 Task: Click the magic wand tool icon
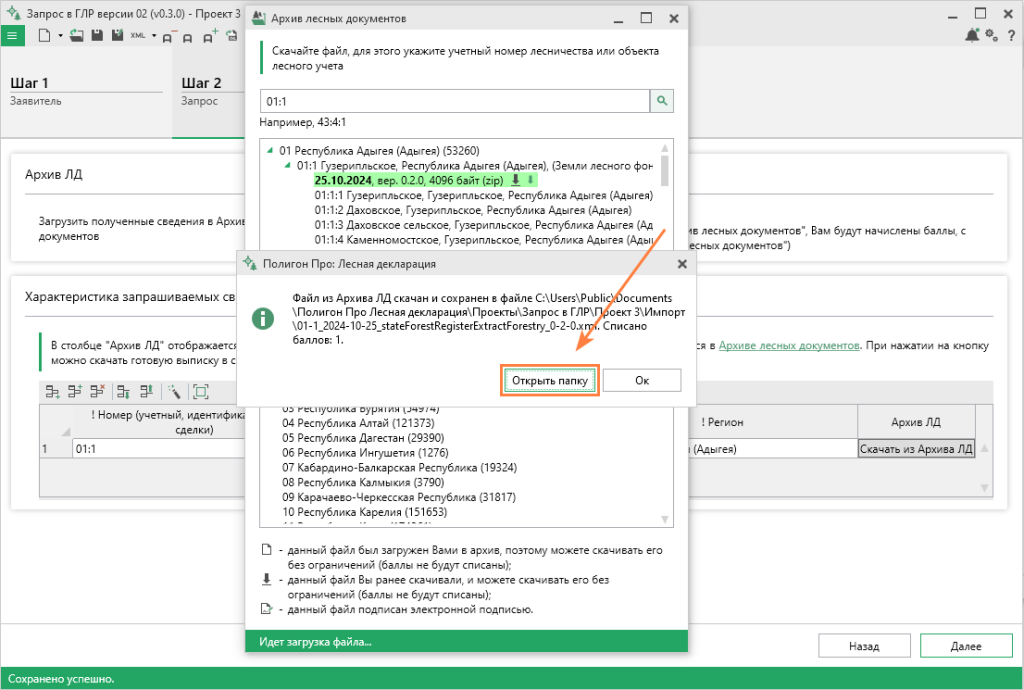pos(174,392)
